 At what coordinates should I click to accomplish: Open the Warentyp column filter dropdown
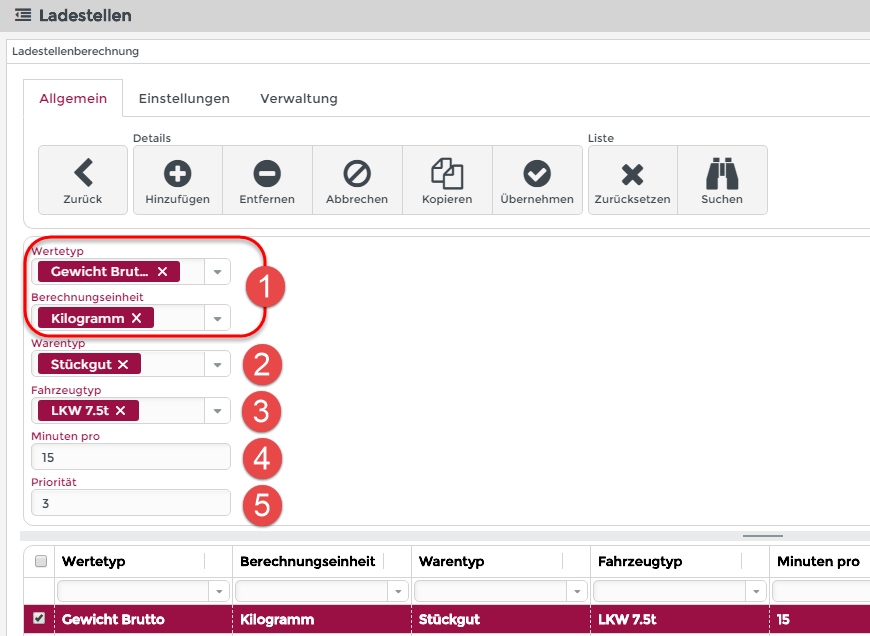pos(577,592)
